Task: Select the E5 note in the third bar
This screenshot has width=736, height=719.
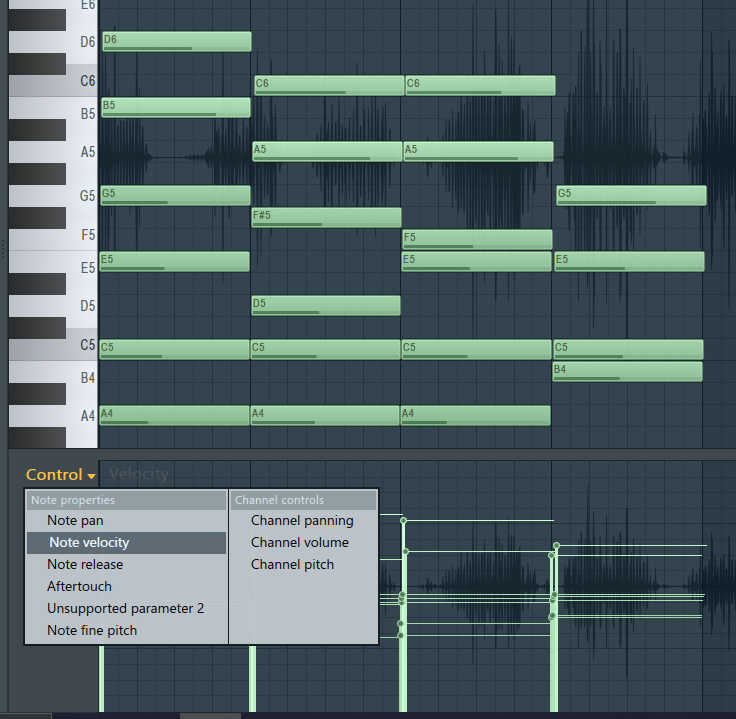Action: 477,261
